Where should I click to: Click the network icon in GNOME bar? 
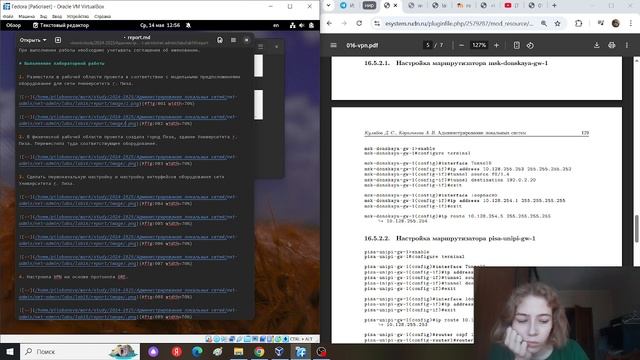pos(293,25)
